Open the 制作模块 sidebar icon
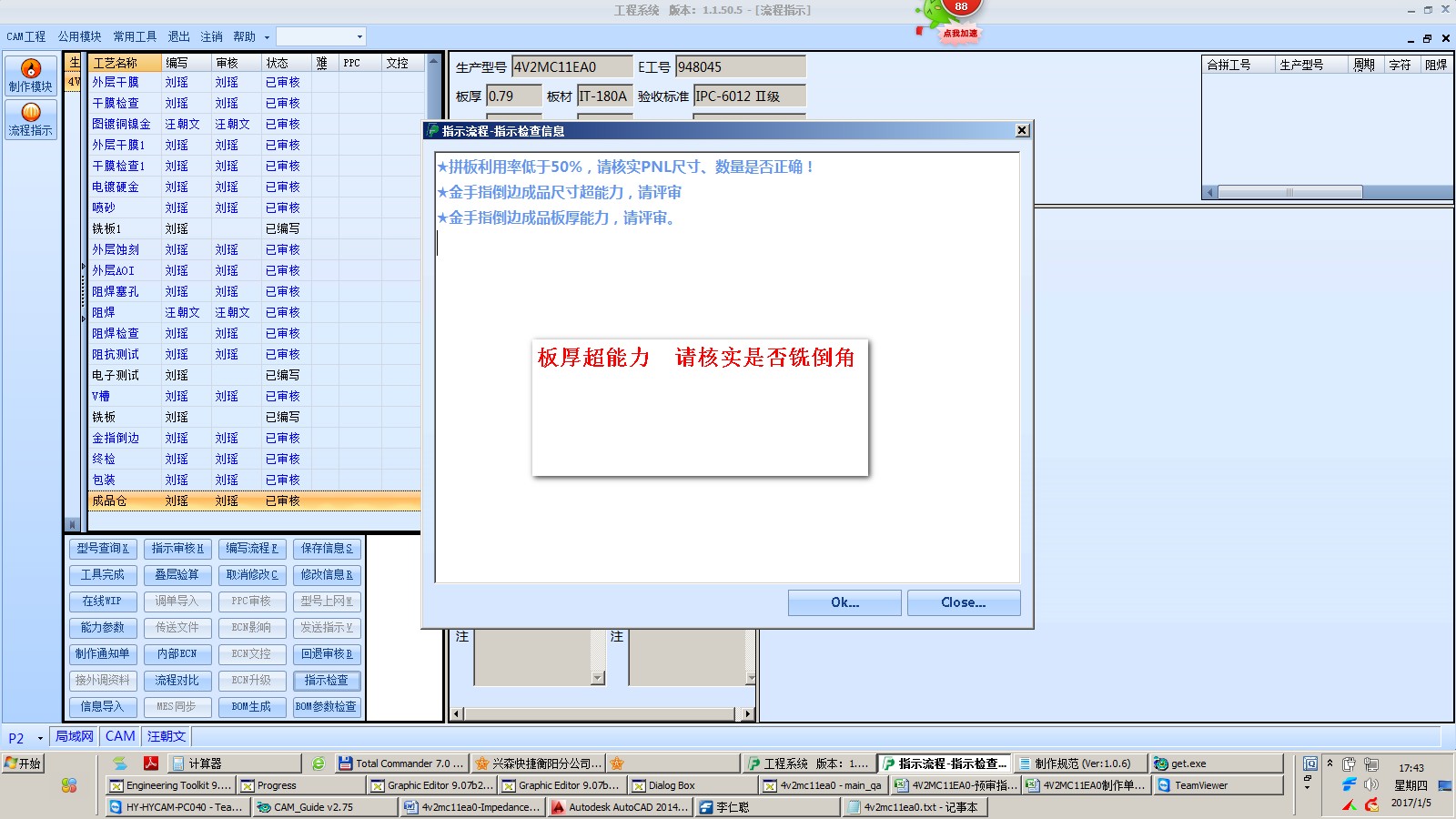This screenshot has height=819, width=1456. click(x=31, y=76)
